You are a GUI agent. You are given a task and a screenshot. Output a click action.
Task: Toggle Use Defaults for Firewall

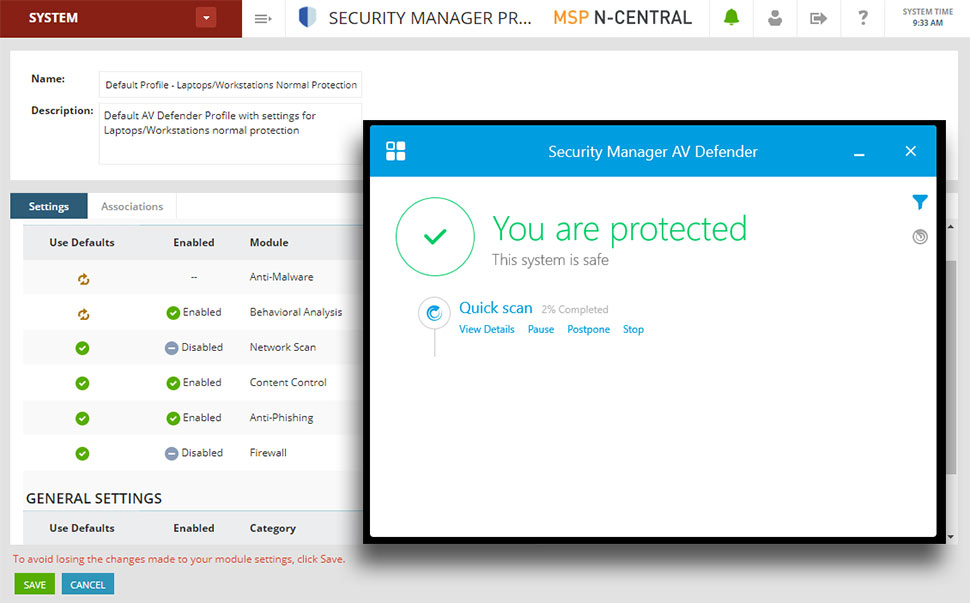pos(82,454)
